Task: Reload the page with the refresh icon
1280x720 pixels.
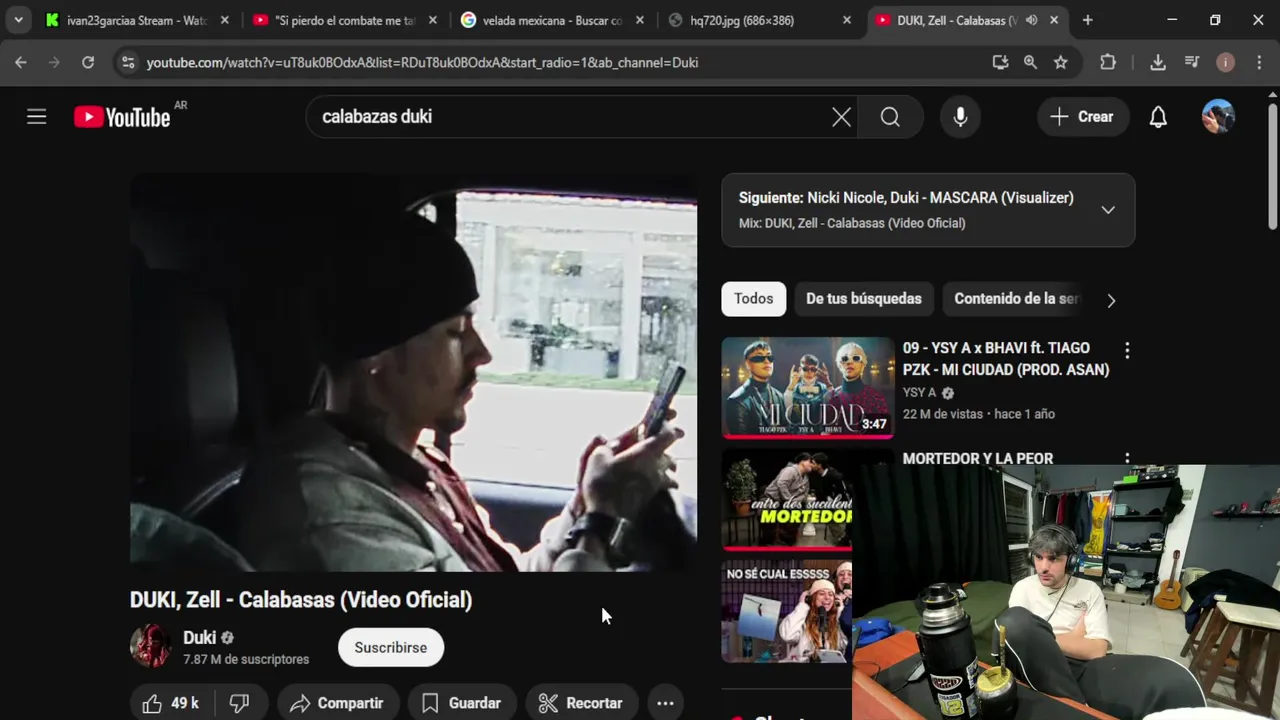Action: point(88,62)
